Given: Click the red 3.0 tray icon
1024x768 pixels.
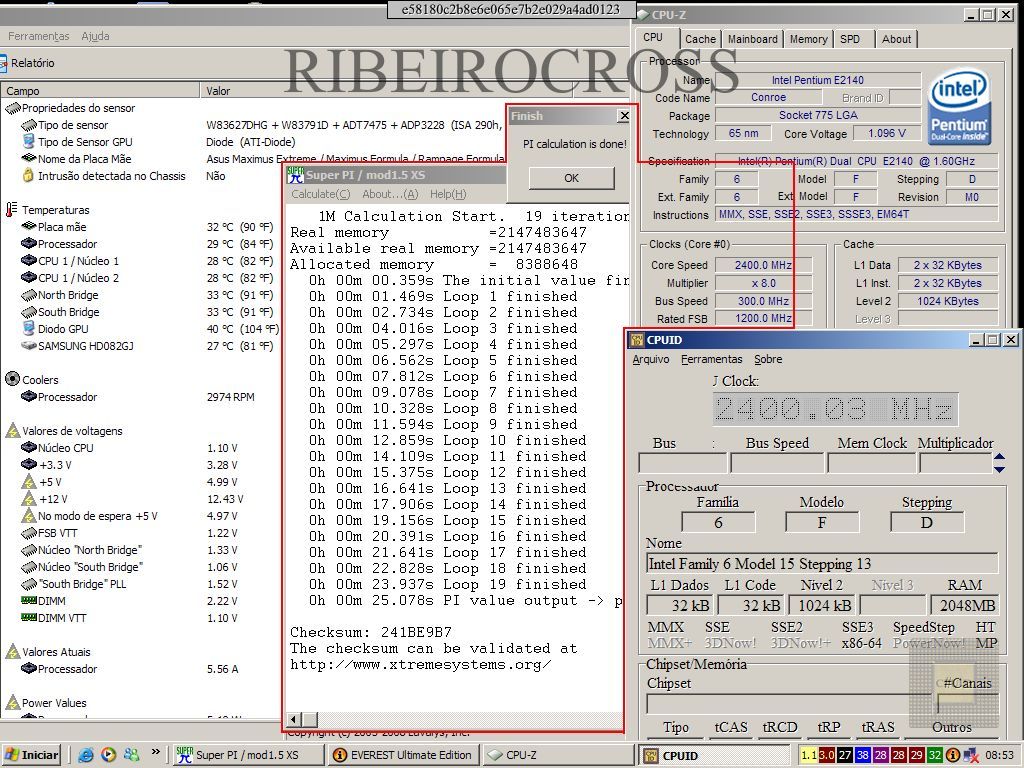Looking at the screenshot, I should 826,755.
